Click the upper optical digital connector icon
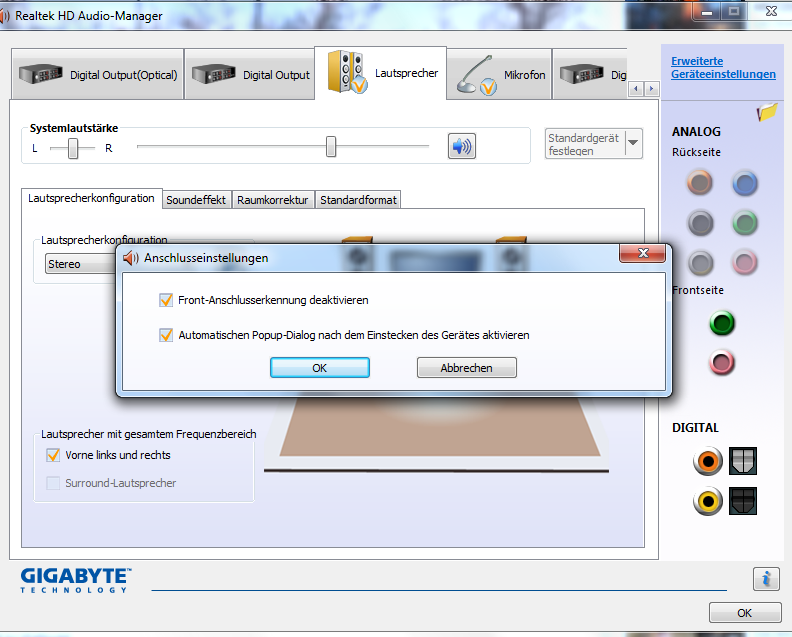This screenshot has width=792, height=637. pyautogui.click(x=742, y=461)
